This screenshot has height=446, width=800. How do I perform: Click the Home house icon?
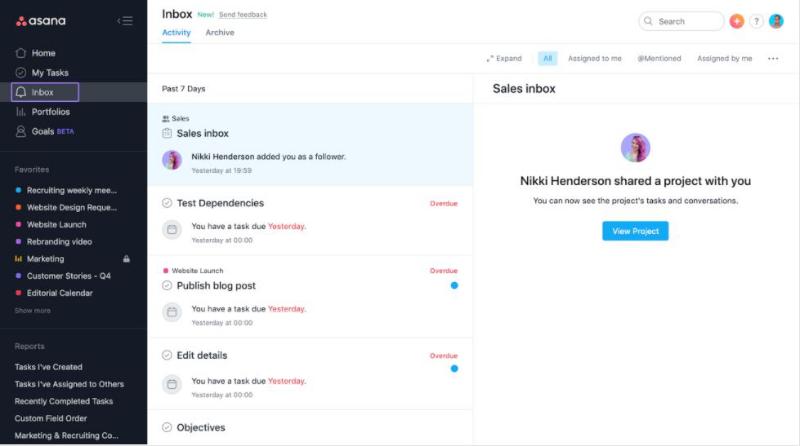[x=20, y=53]
